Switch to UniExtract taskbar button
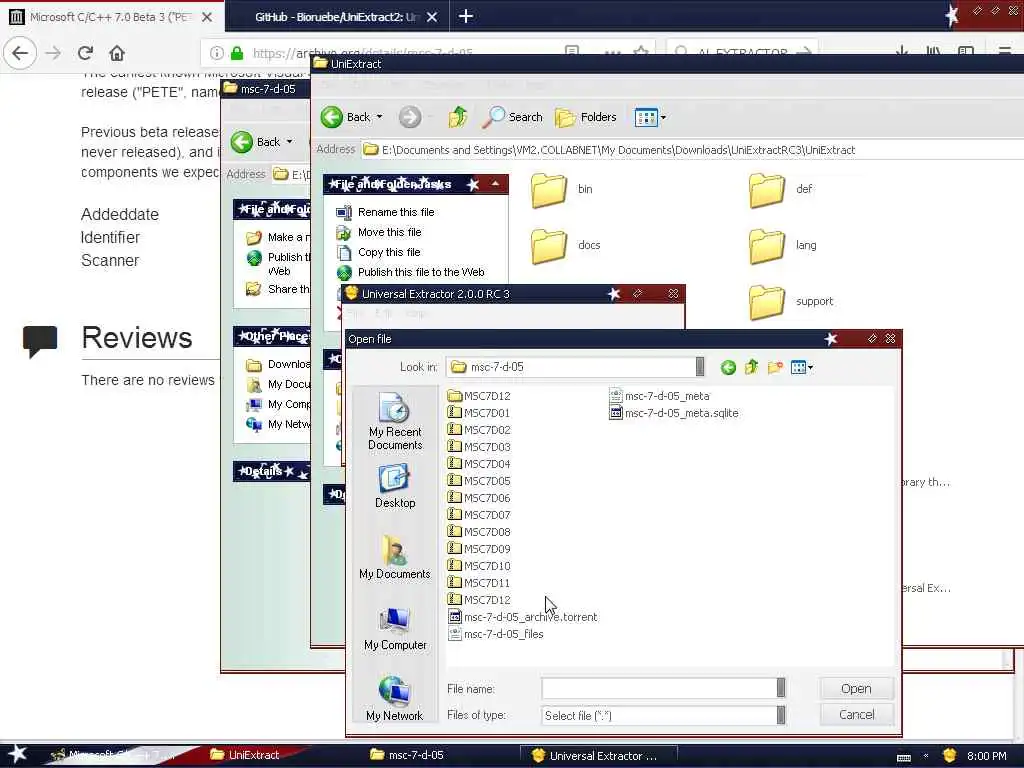 point(246,755)
